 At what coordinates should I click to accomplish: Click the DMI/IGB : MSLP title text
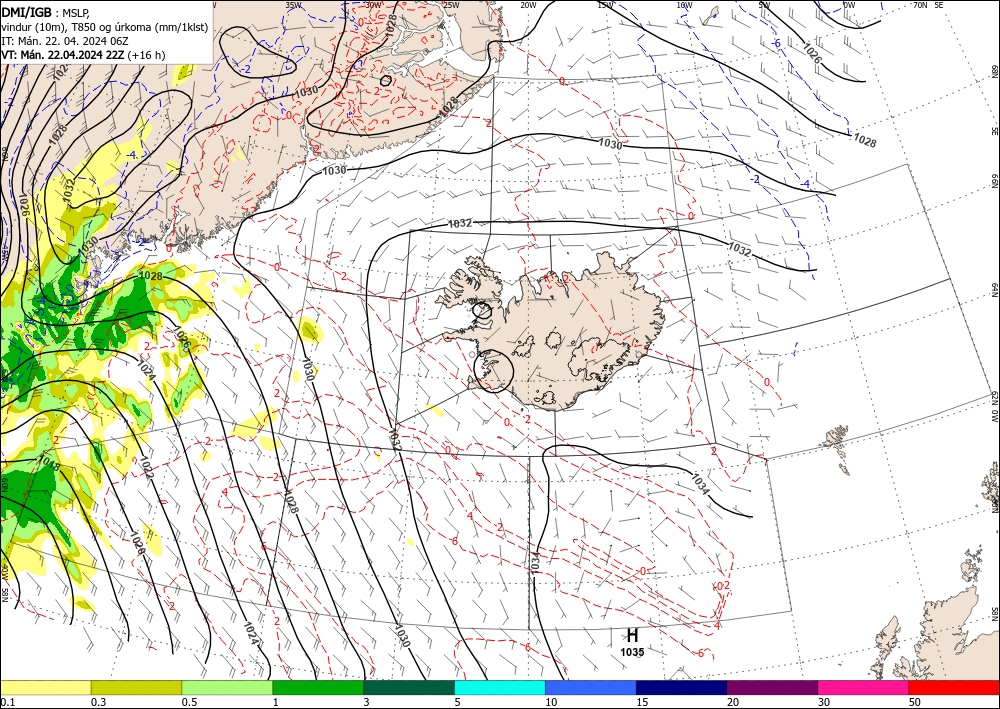46,11
